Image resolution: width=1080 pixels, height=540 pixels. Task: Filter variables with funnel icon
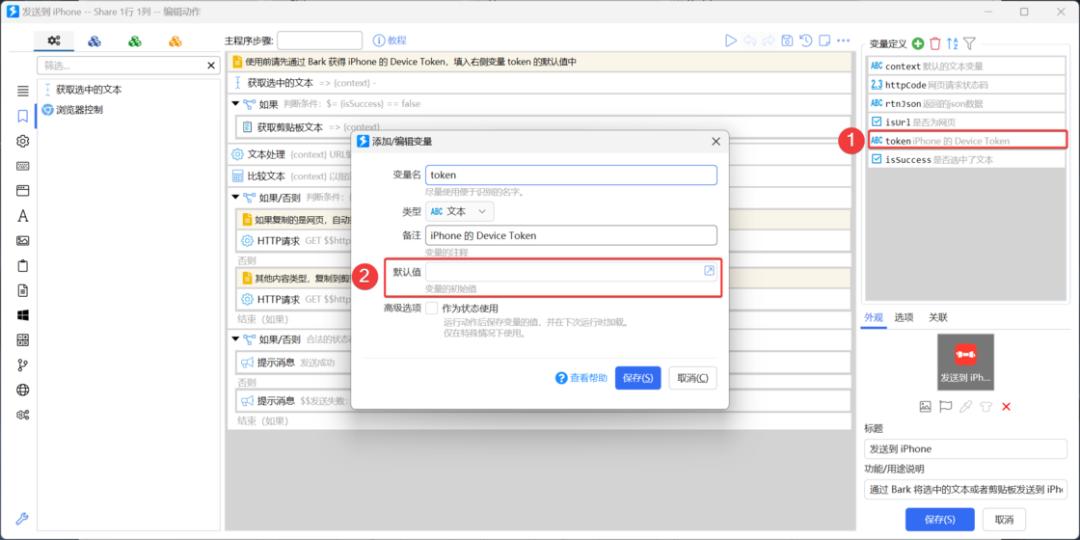coord(969,43)
